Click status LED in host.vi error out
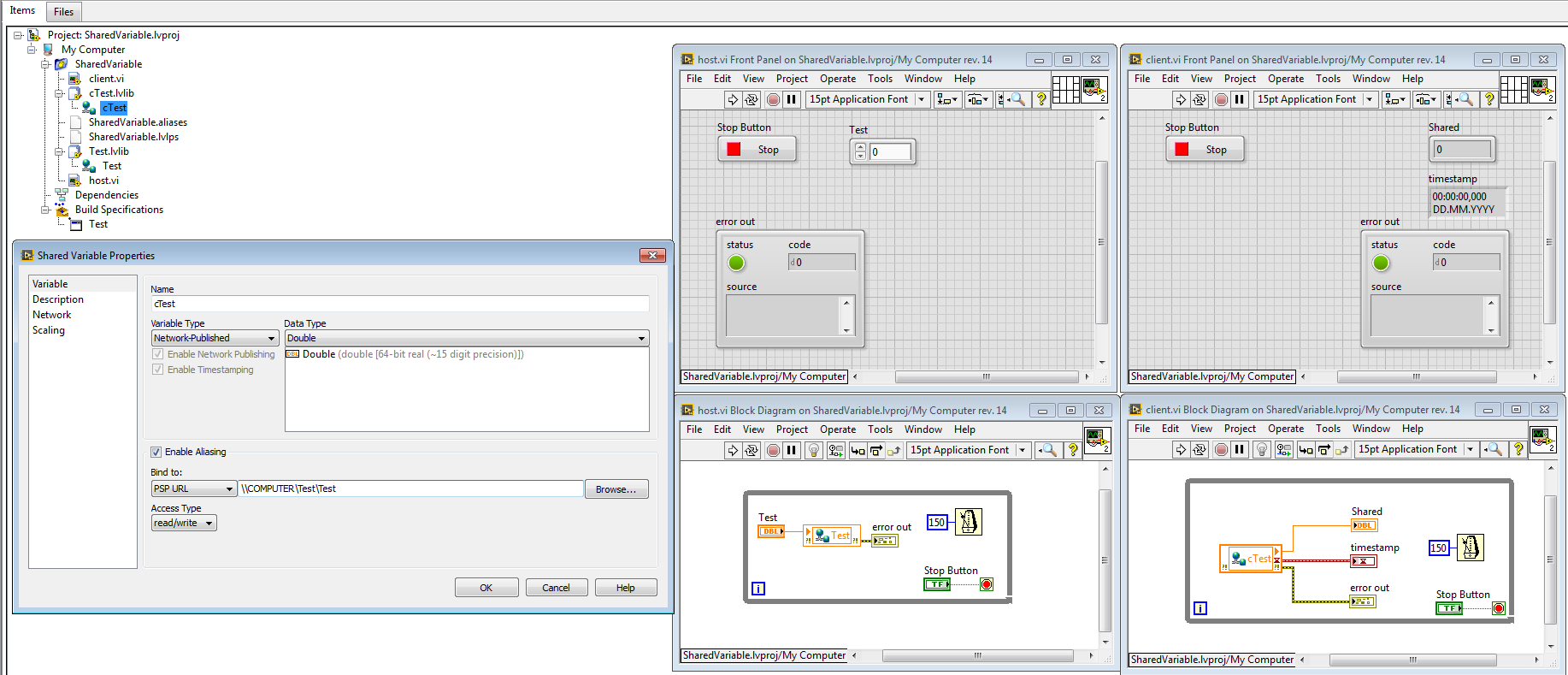Screen dimensions: 1568x675 (736, 263)
